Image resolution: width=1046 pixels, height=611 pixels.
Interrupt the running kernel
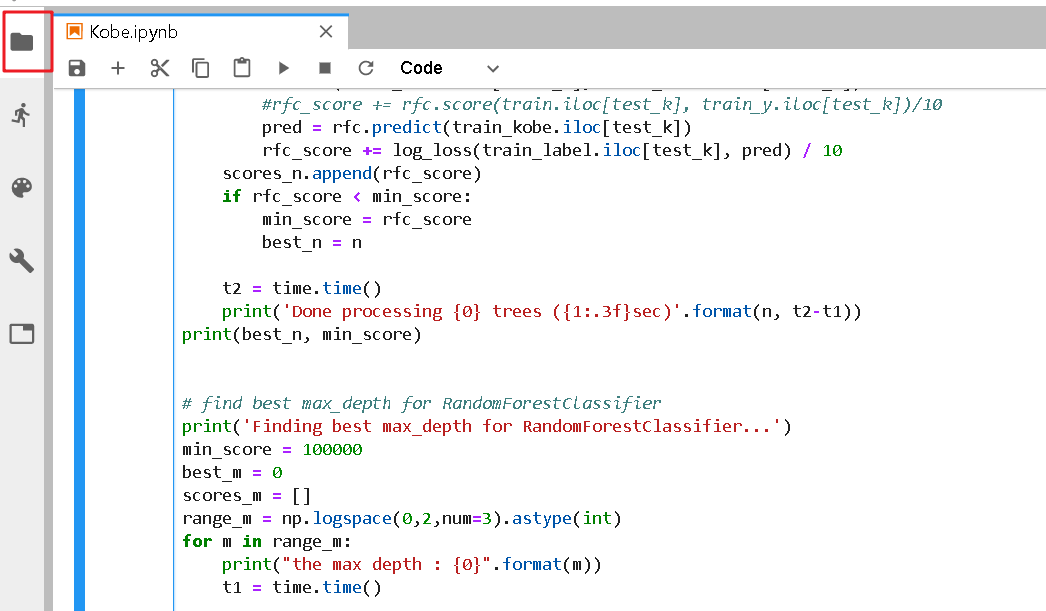tap(324, 68)
